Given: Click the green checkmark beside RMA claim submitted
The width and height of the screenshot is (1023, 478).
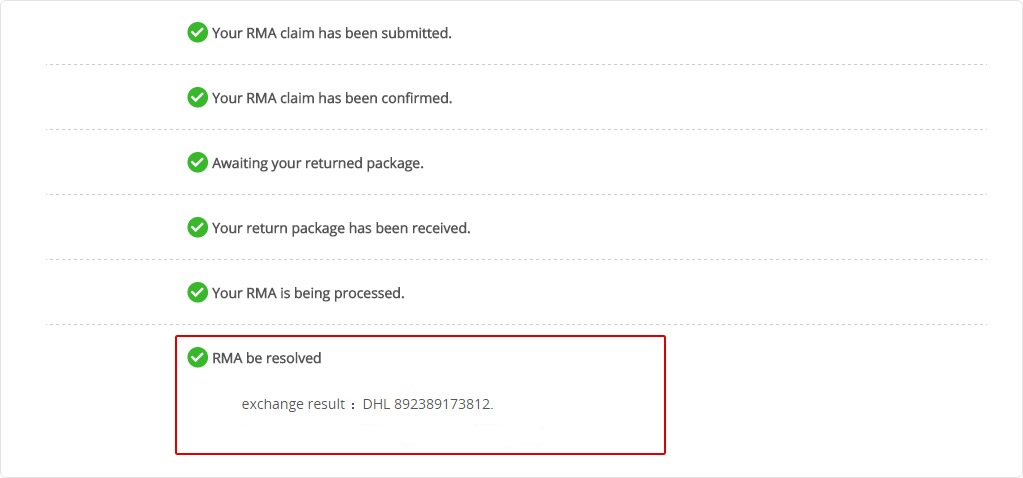Looking at the screenshot, I should [x=197, y=33].
